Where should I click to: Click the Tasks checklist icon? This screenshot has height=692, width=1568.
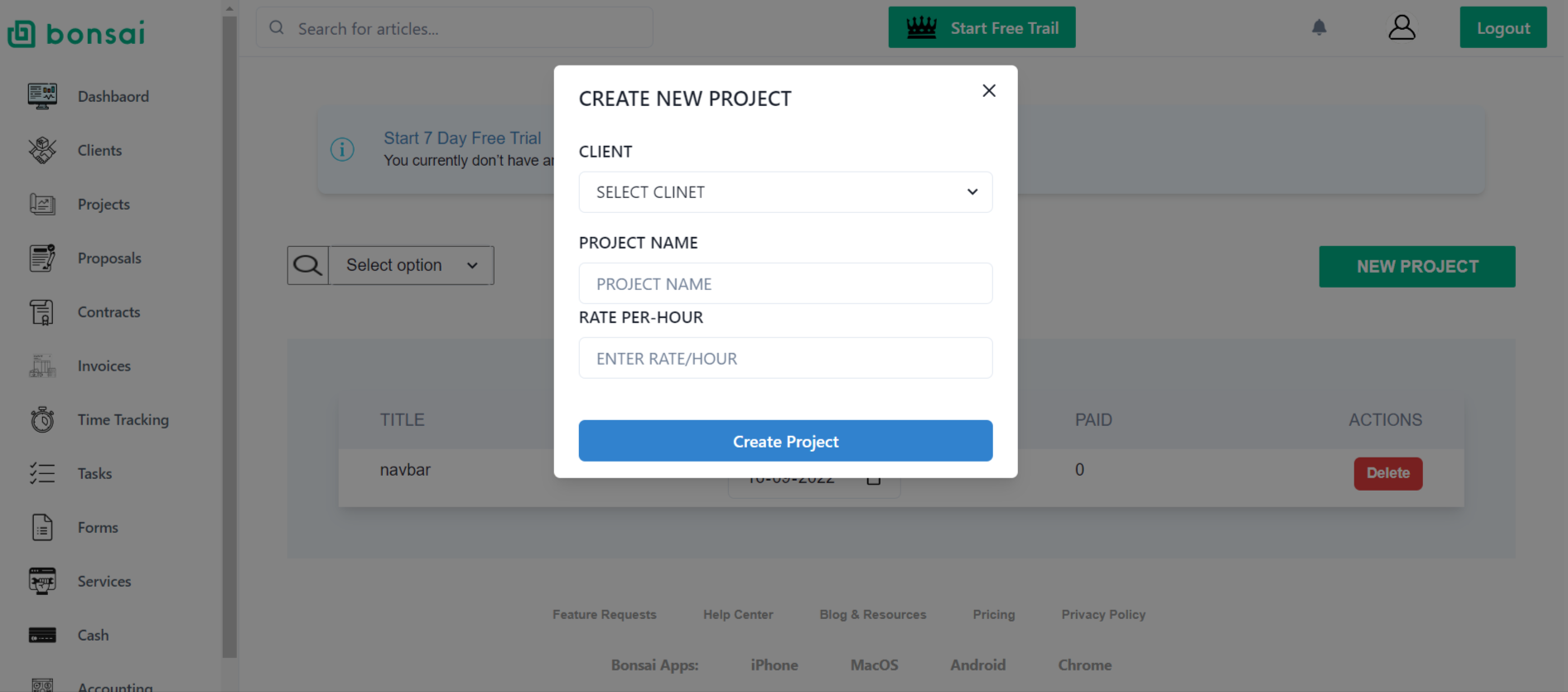click(x=42, y=473)
